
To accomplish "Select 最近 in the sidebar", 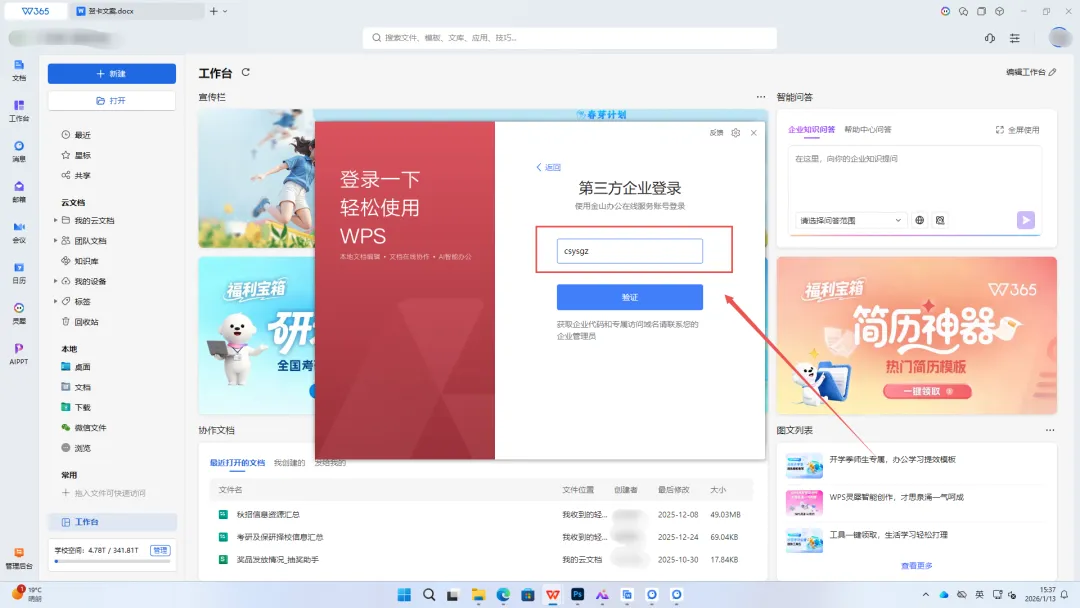I will (x=83, y=135).
